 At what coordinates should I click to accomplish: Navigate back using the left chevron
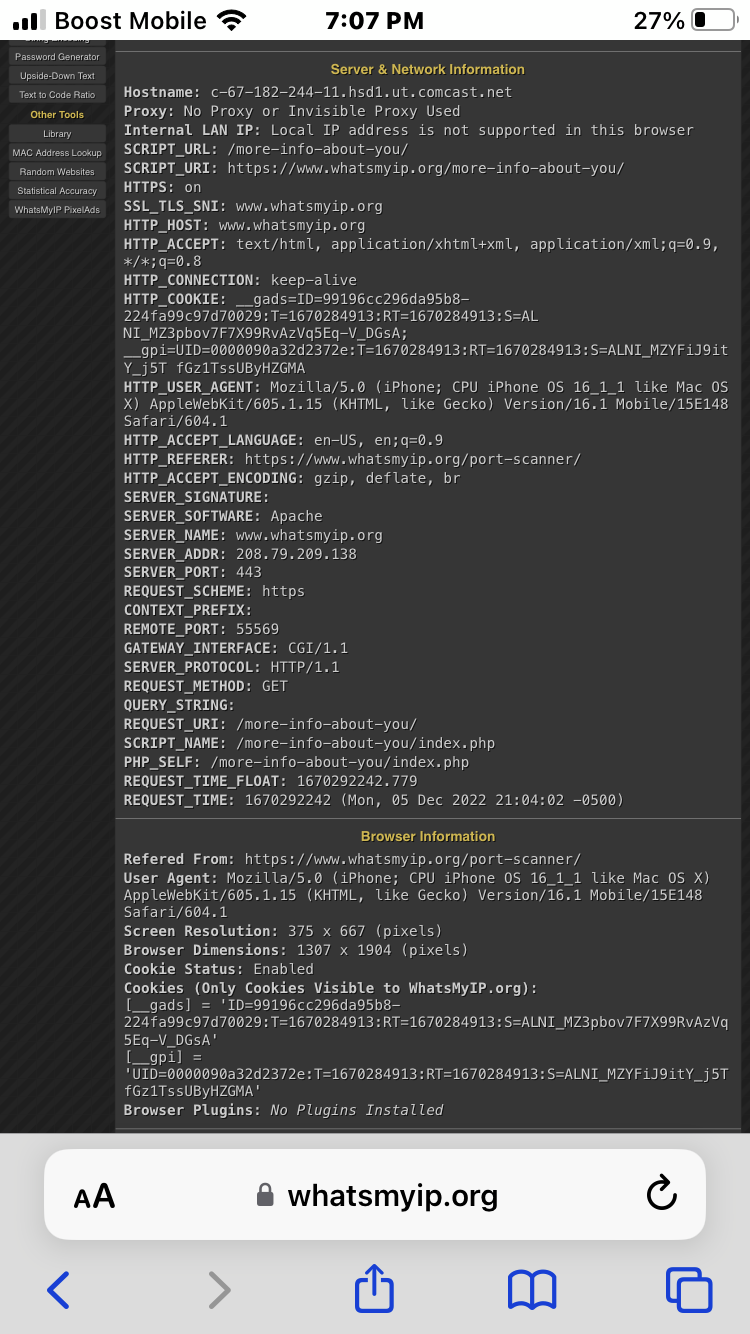[58, 1290]
